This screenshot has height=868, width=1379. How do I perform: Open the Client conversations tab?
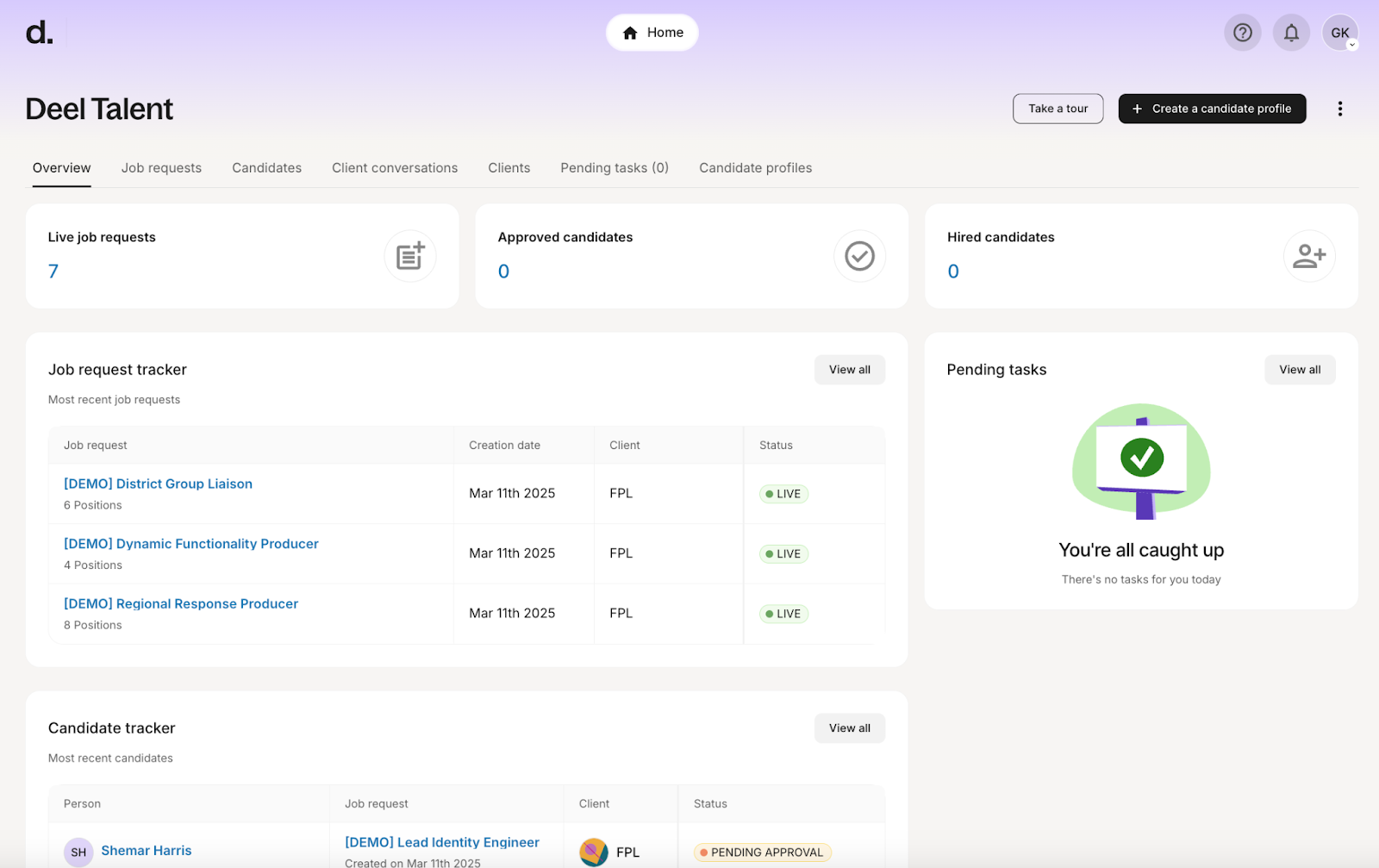[x=395, y=168]
